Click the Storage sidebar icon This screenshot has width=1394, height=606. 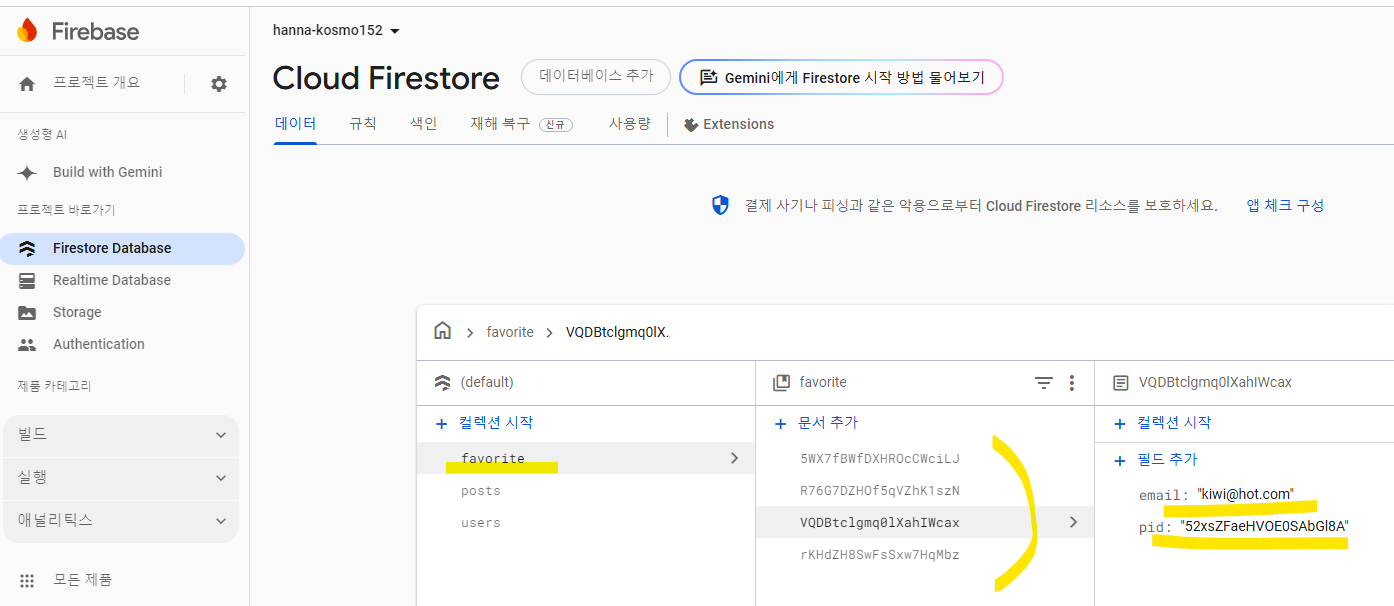pyautogui.click(x=27, y=312)
